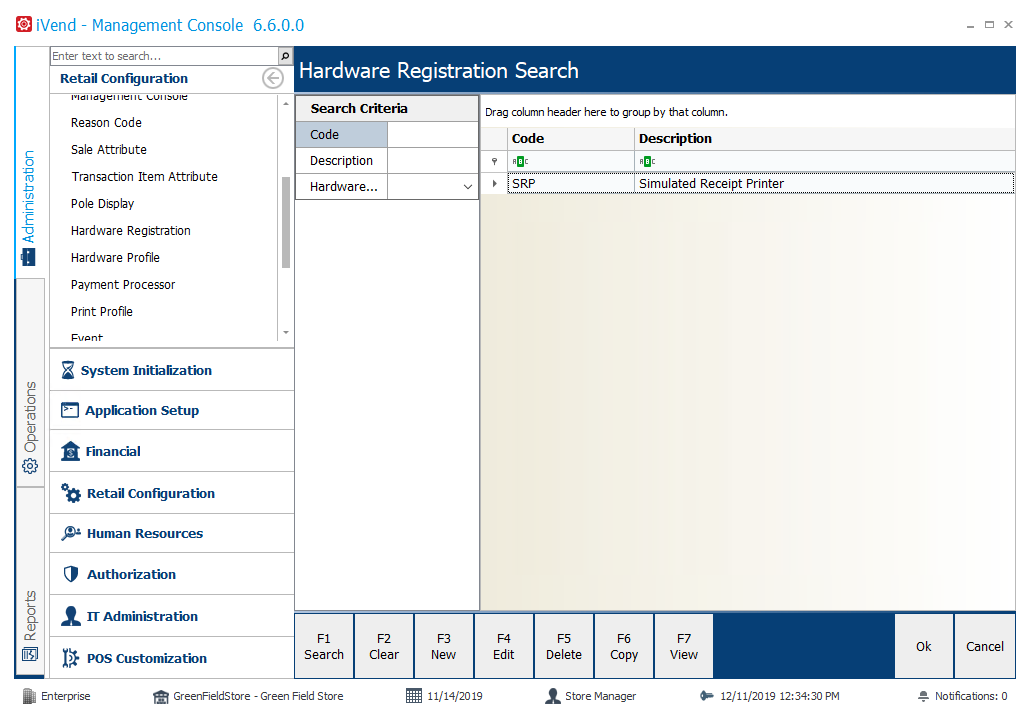The height and width of the screenshot is (721, 1029).
Task: Select the Payment Processor list item
Action: (x=123, y=285)
